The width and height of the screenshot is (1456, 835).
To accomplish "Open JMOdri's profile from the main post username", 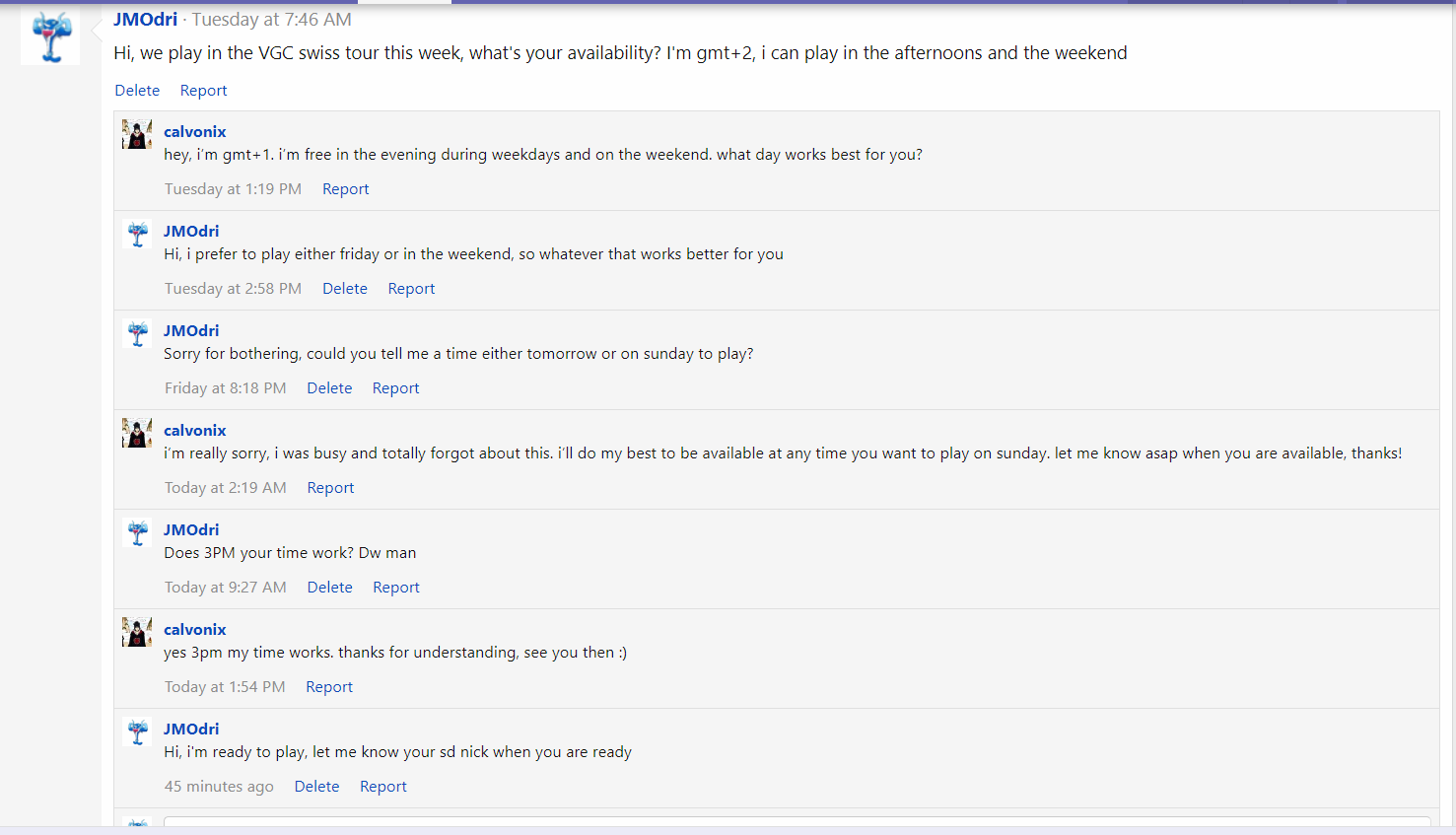I will (145, 20).
